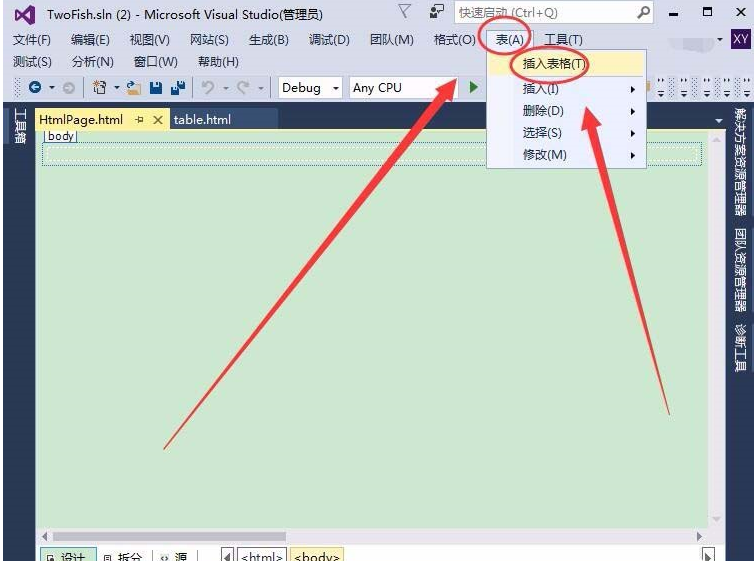Click the navigate forward toolbar icon

coord(69,88)
